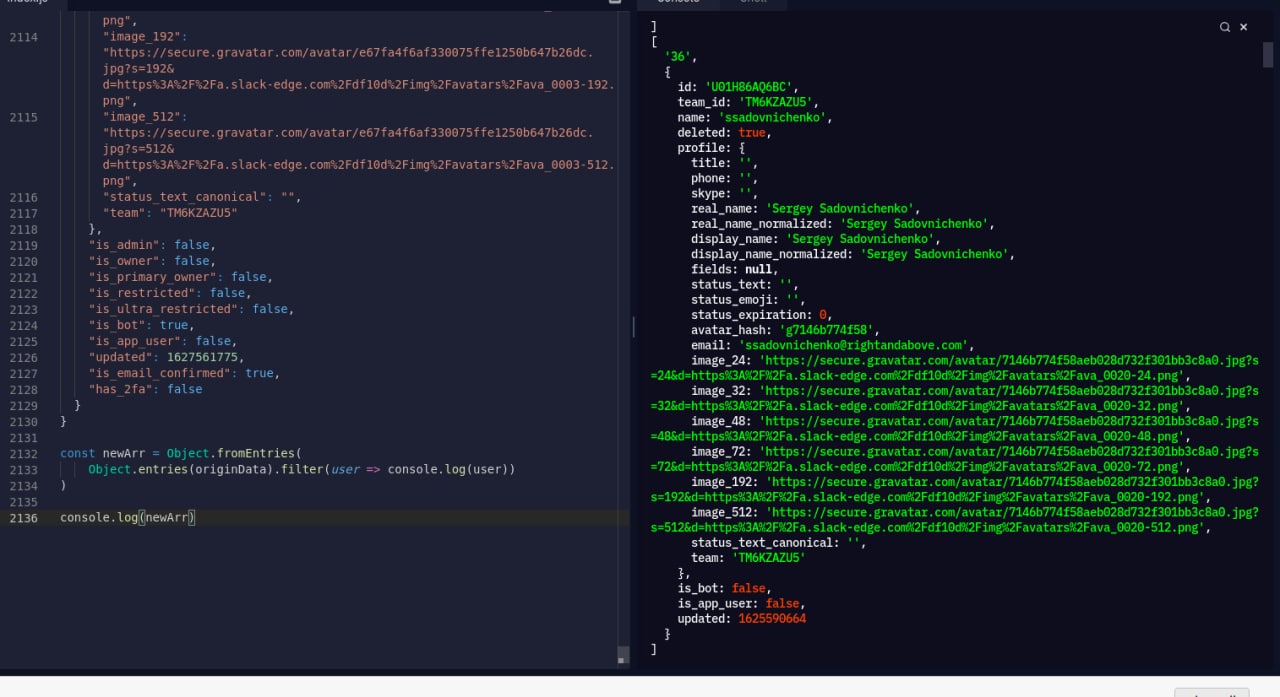
Task: Click "is_app_user": false on editor line 2125
Action: [x=163, y=341]
